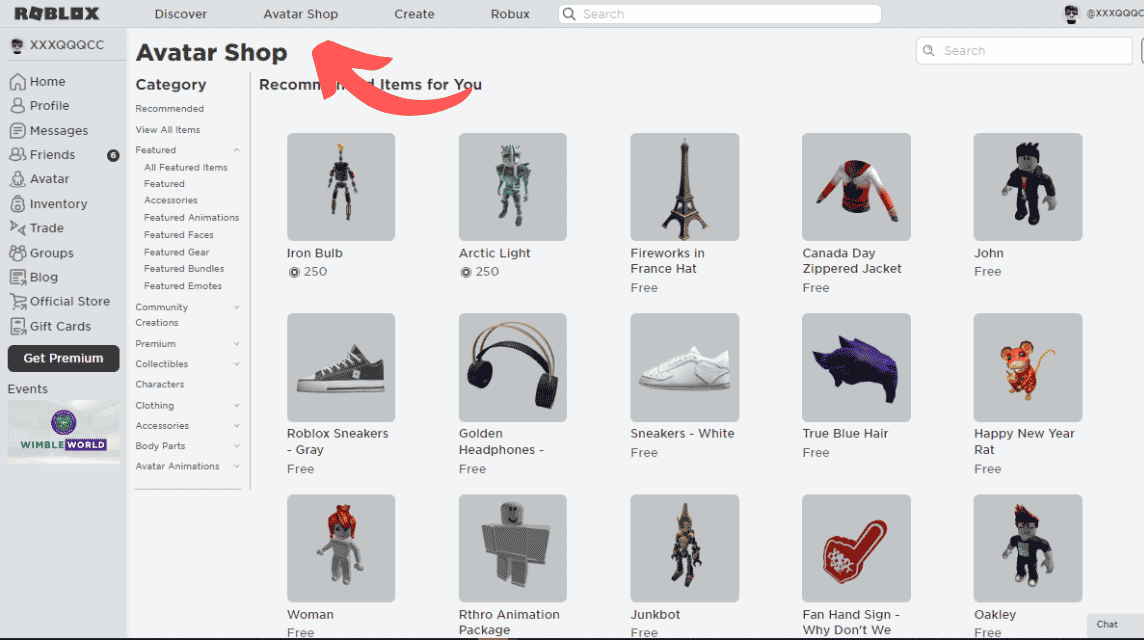Select Featured Faces category
The width and height of the screenshot is (1144, 640).
point(178,235)
